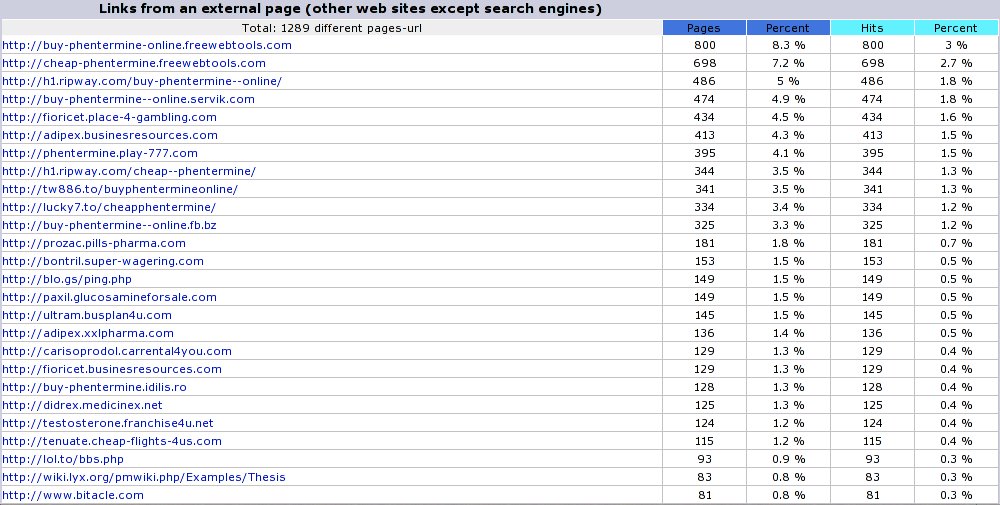Open the adipex.businesresources.com link
The width and height of the screenshot is (1000, 505).
click(110, 135)
